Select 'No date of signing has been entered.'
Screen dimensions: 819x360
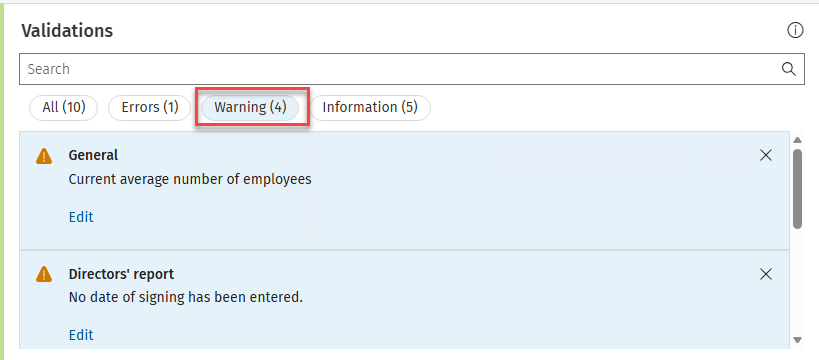pyautogui.click(x=186, y=298)
